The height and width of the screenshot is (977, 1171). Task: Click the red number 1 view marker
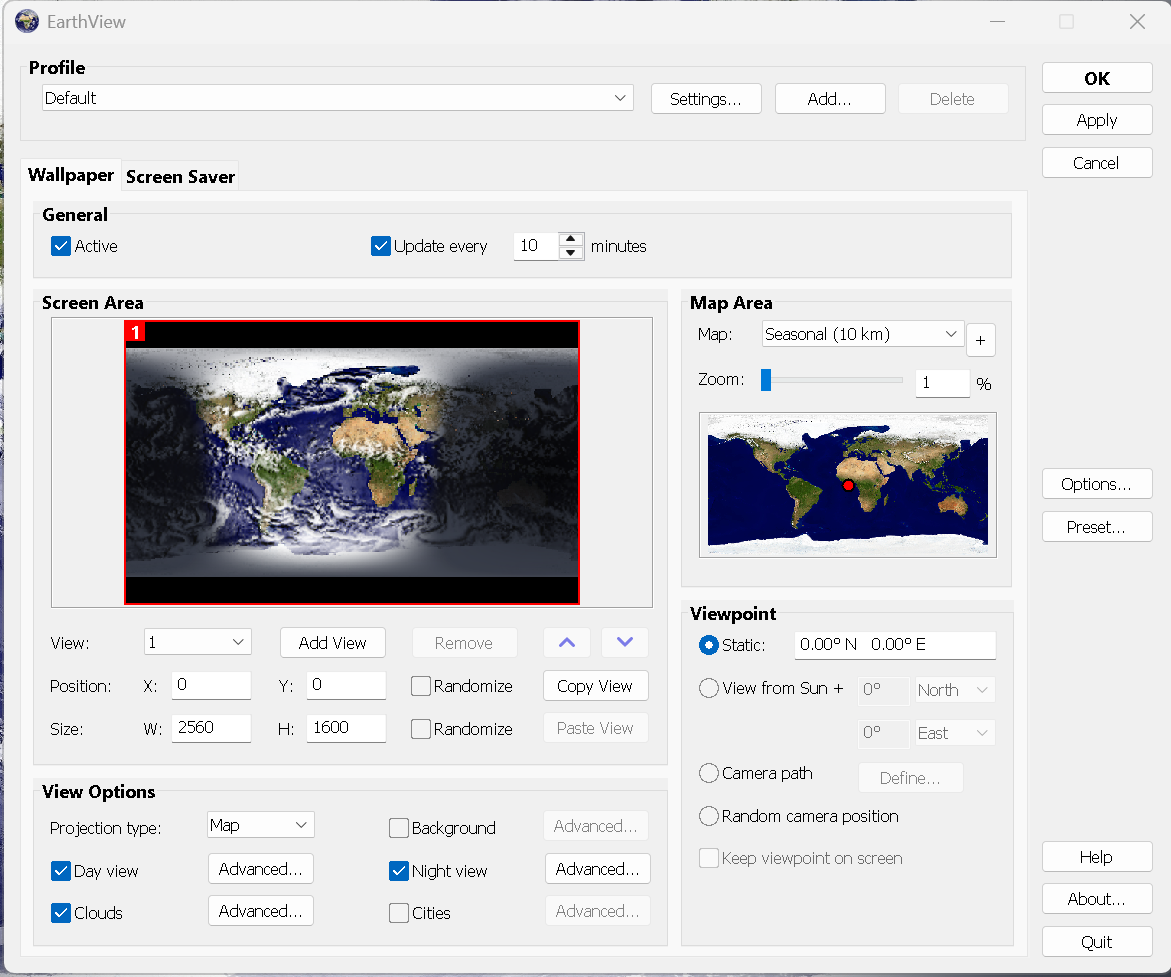(x=135, y=332)
